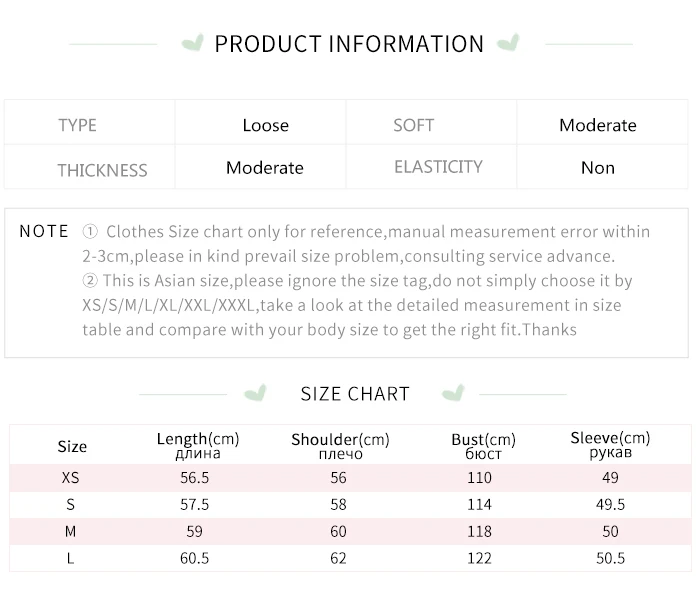Image resolution: width=700 pixels, height=603 pixels.
Task: Select the PRODUCT INFORMATION heading
Action: (349, 44)
